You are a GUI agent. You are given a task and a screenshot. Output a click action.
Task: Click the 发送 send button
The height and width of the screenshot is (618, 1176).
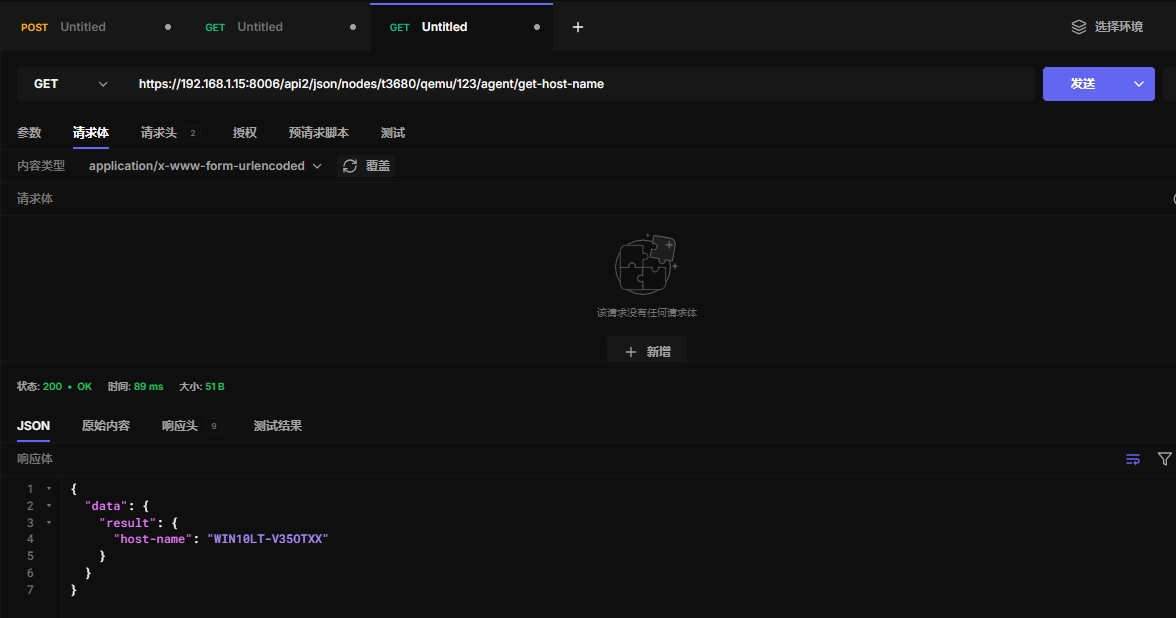click(x=1083, y=84)
